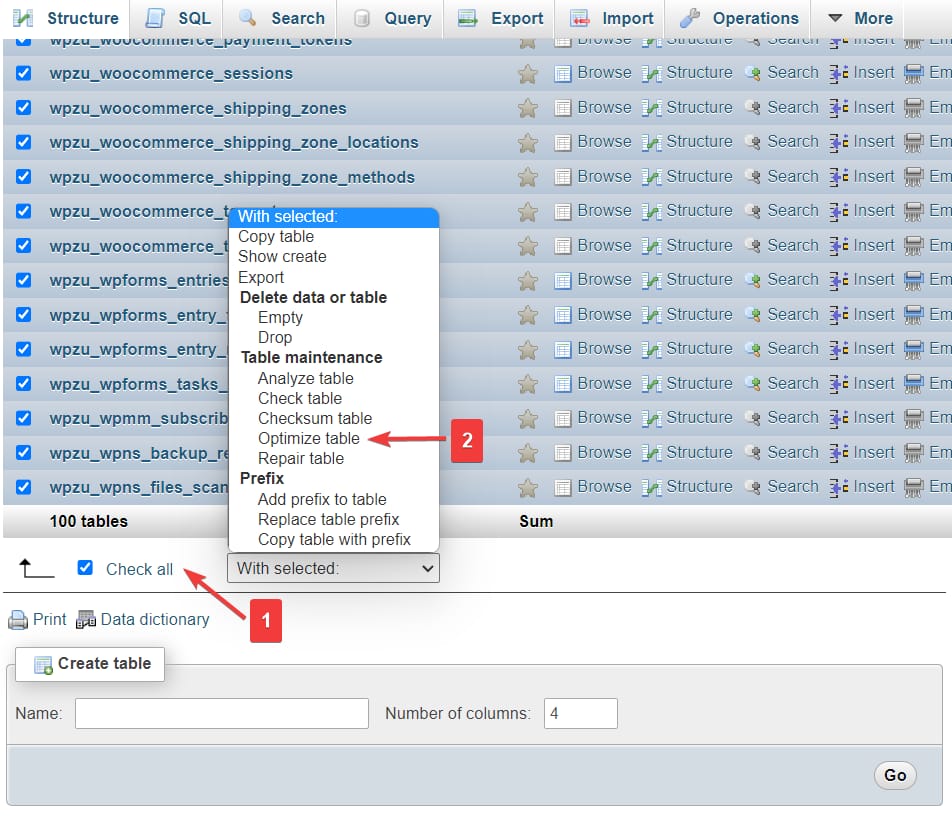Click Browse icon in wpzu_wpns_files_scan row
Viewport: 952px width, 816px height.
pos(563,488)
